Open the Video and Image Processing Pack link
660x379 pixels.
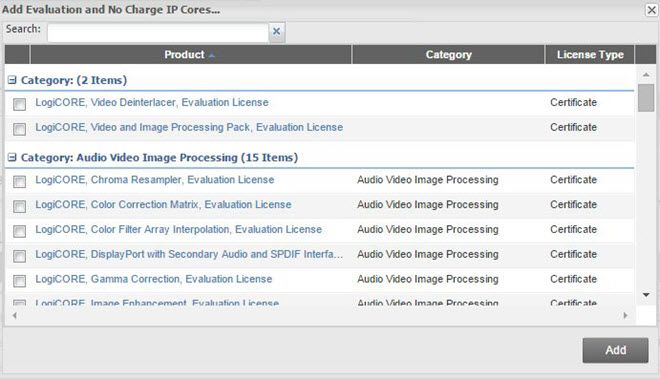click(189, 127)
